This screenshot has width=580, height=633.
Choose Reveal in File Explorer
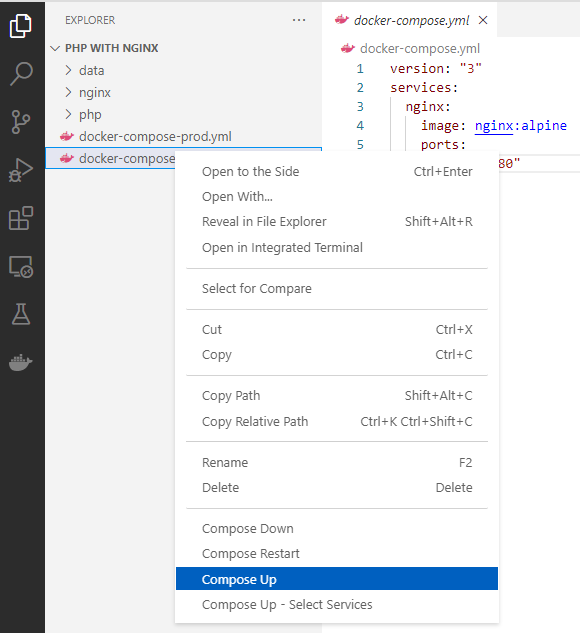(337, 222)
